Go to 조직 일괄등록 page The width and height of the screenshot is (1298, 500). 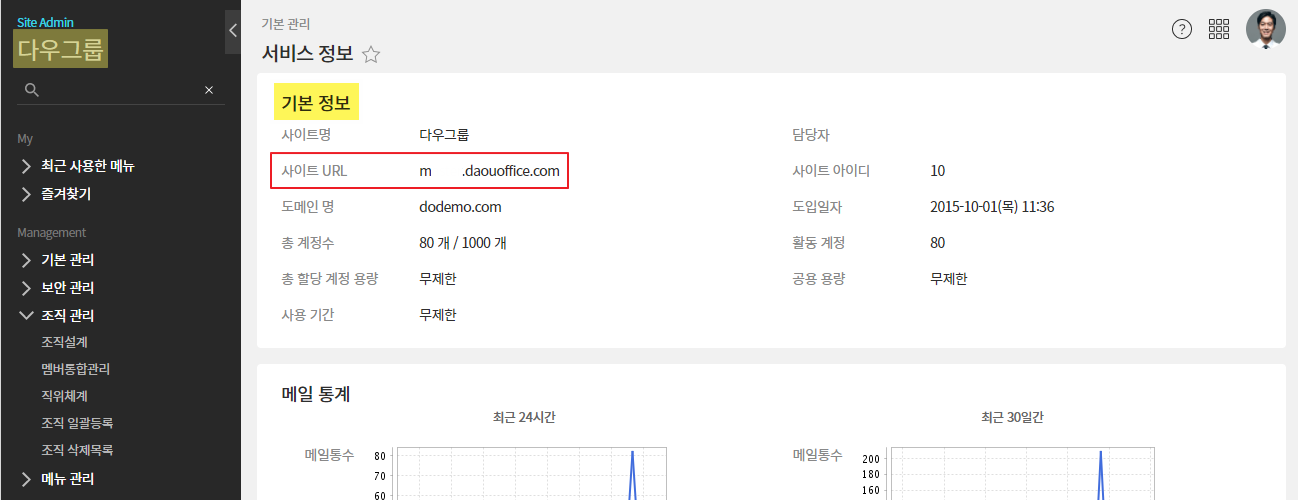[x=77, y=423]
